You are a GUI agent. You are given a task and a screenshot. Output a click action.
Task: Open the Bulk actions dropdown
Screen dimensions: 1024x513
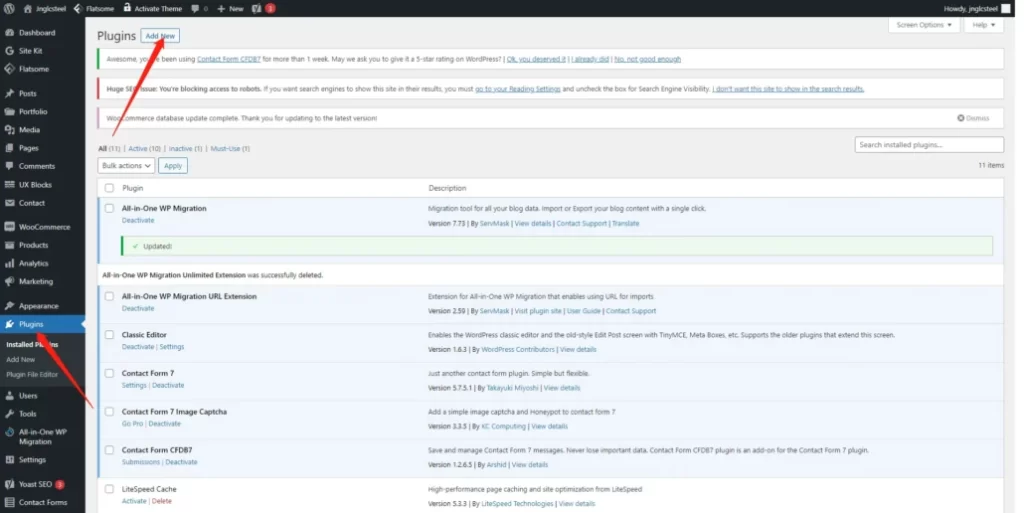(126, 166)
